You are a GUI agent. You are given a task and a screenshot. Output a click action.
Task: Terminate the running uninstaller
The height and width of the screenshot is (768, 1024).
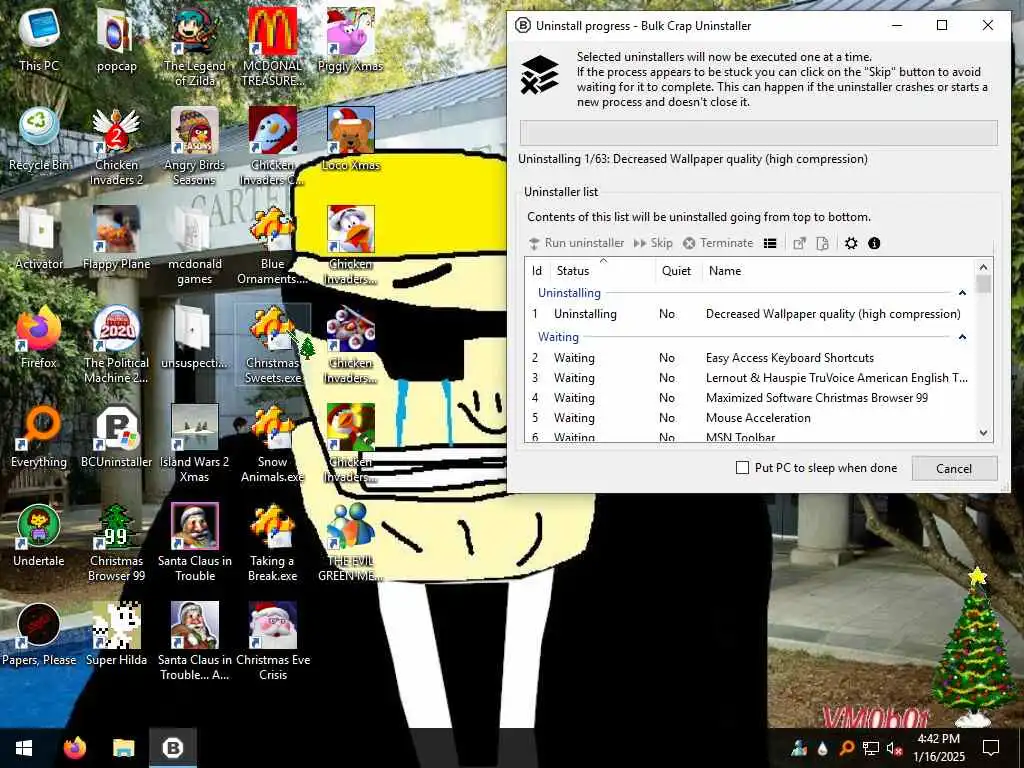(x=718, y=243)
